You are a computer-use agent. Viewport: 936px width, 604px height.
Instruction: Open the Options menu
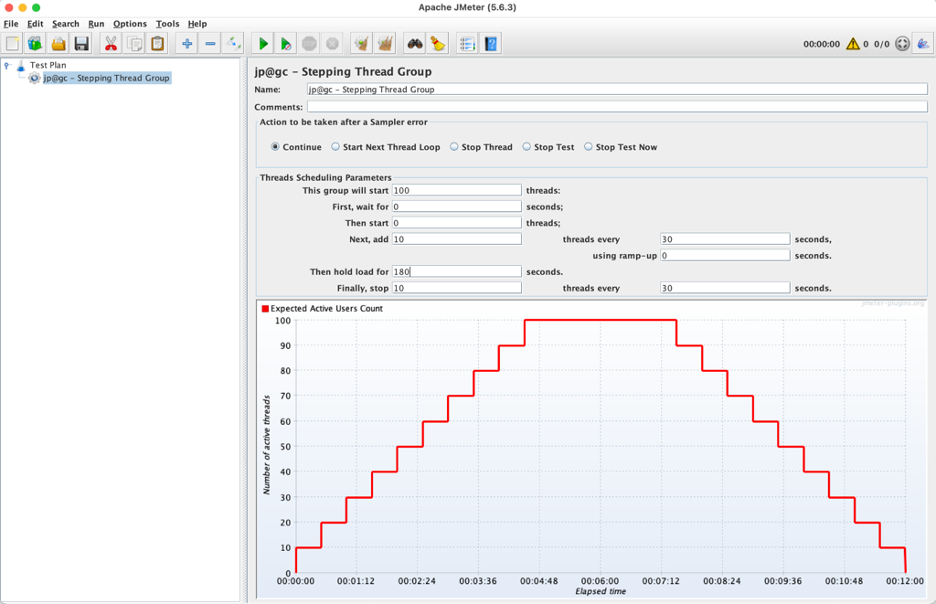coord(130,24)
